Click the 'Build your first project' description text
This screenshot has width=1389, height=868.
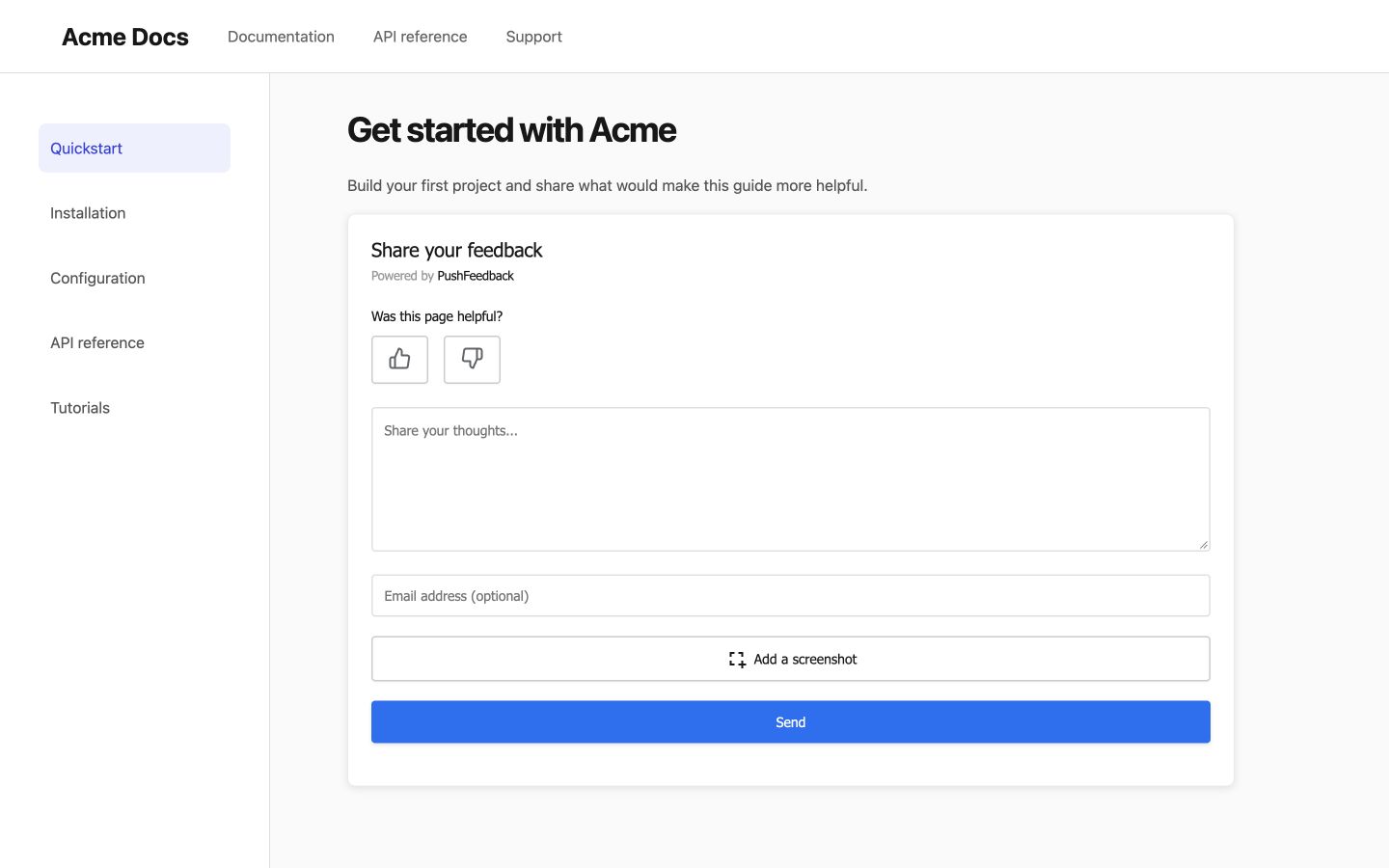point(608,185)
